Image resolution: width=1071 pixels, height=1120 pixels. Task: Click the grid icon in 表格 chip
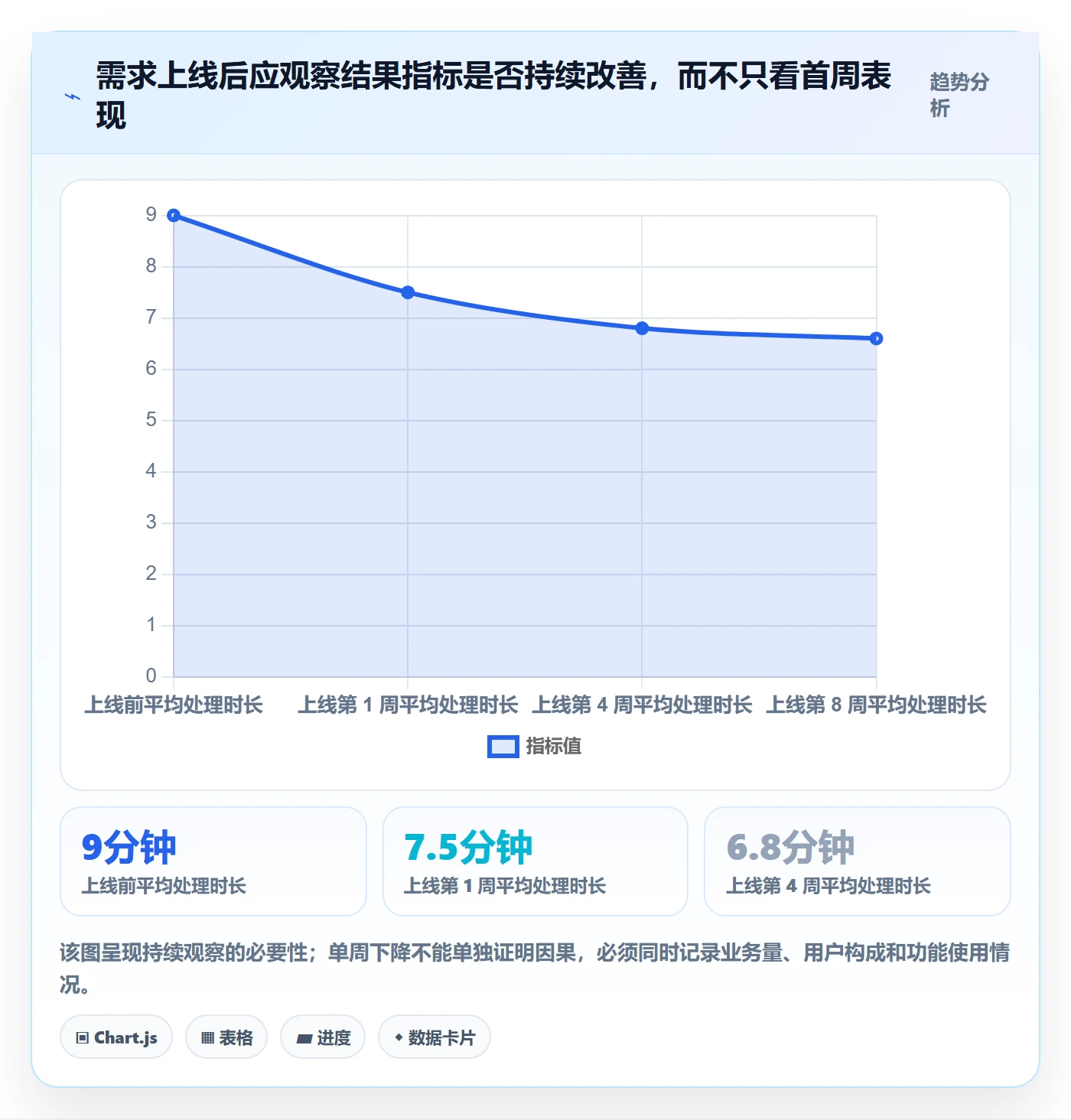point(207,1038)
